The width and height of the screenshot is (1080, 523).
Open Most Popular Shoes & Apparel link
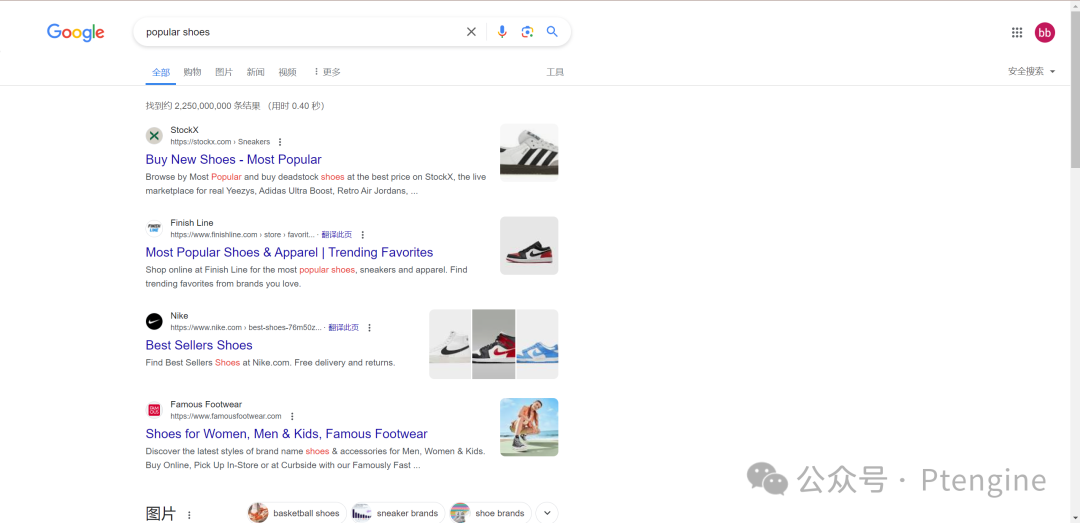point(289,253)
